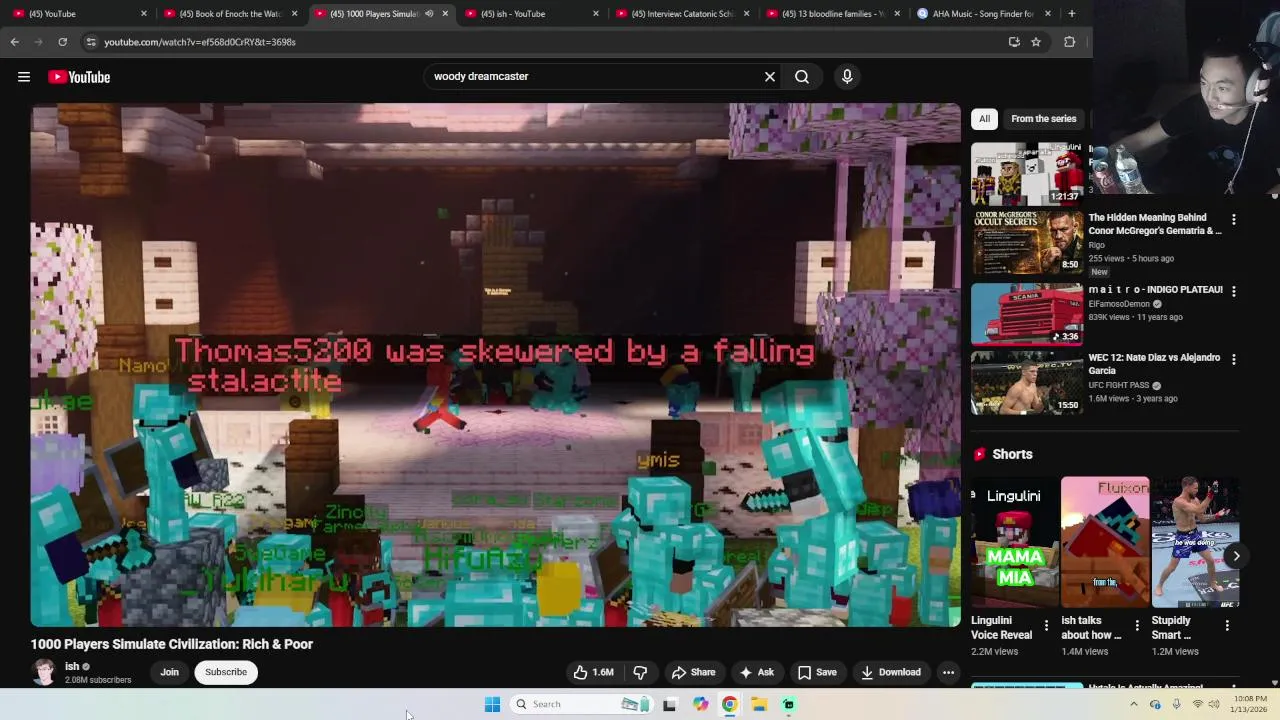
Task: Go back in browser history
Action: [x=14, y=42]
